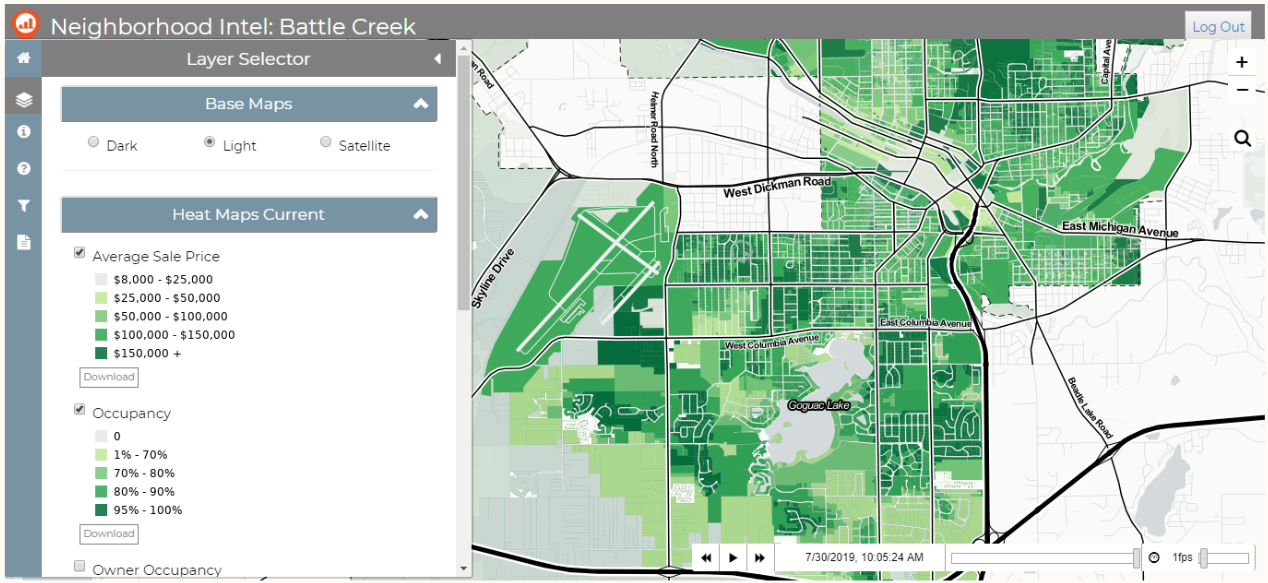
Task: Collapse the Layer Selector panel arrow
Action: pyautogui.click(x=437, y=59)
